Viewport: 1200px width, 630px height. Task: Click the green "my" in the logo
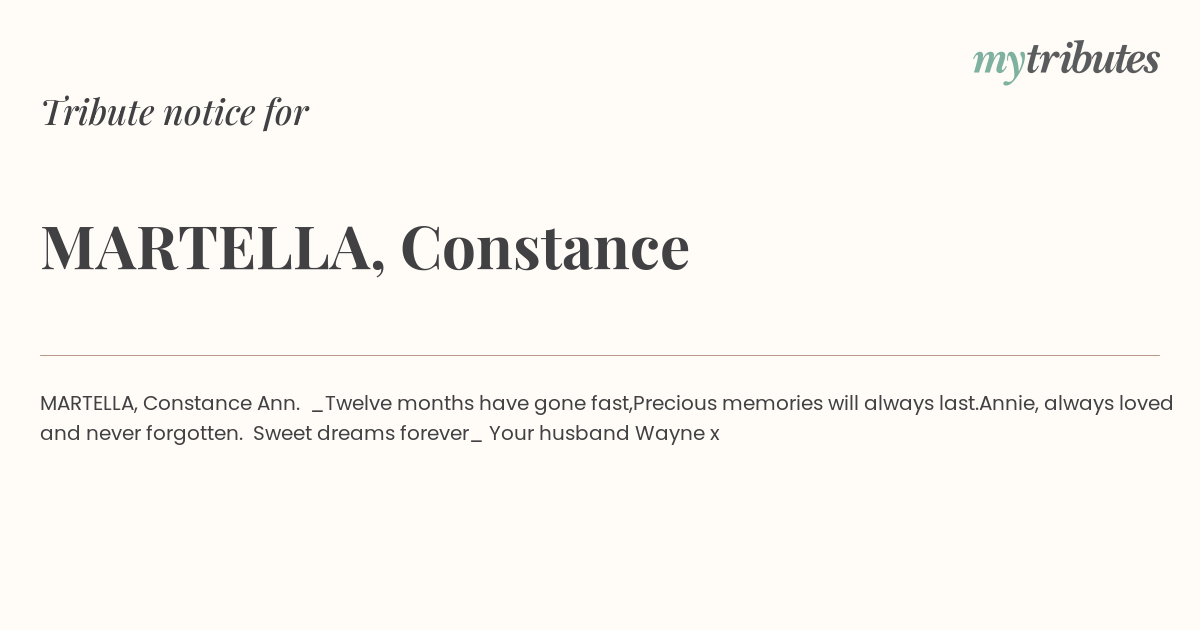998,63
